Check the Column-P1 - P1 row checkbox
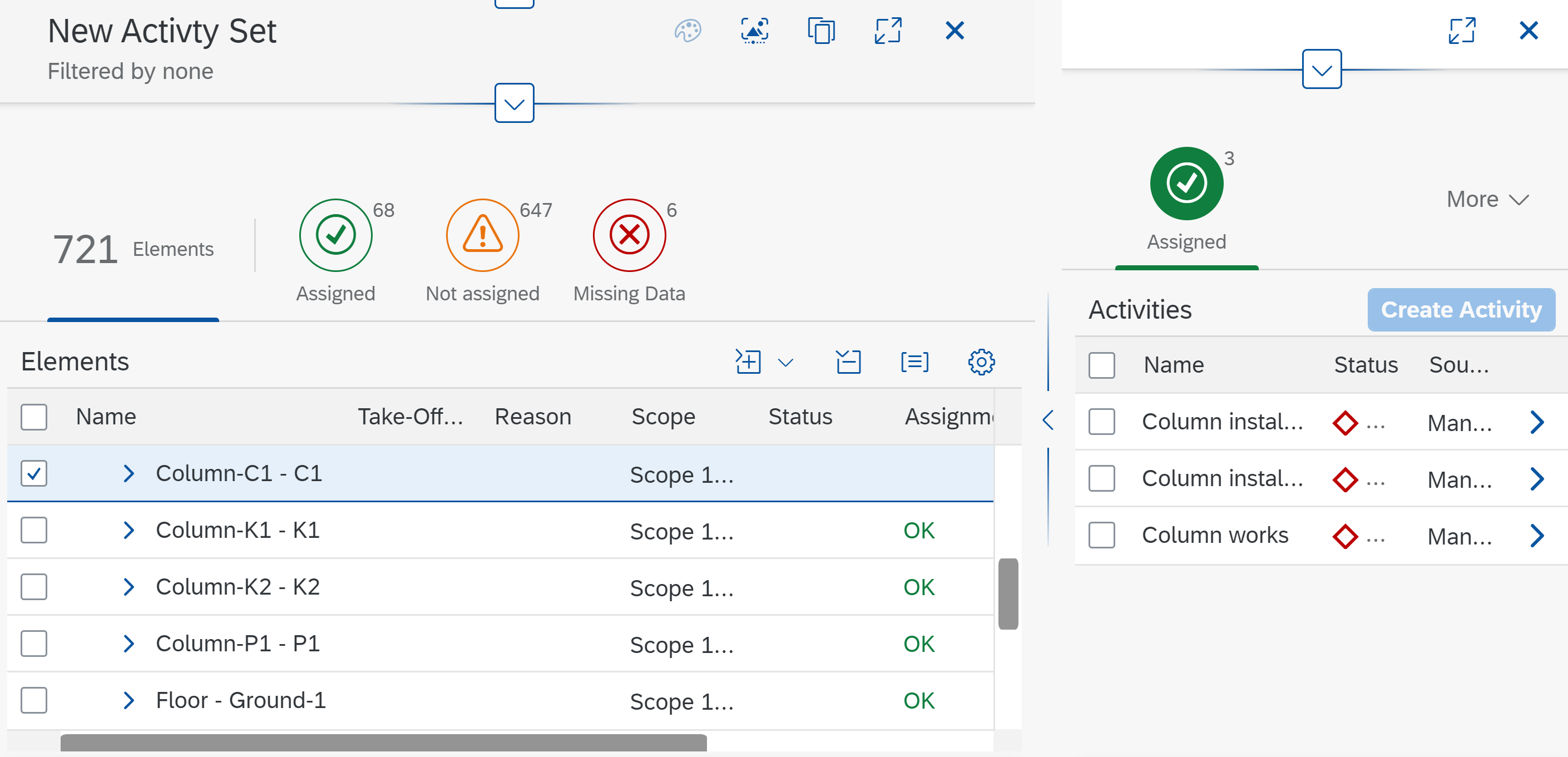This screenshot has height=757, width=1568. 34,644
